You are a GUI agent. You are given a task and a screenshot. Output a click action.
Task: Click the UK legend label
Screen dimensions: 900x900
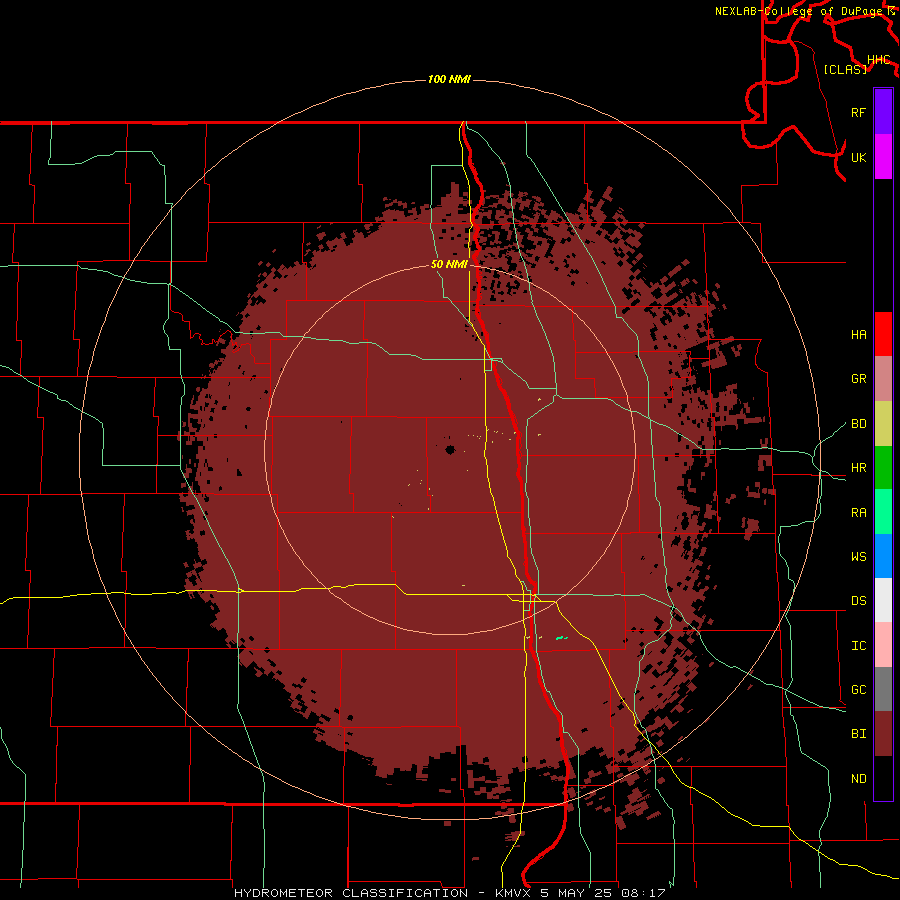pyautogui.click(x=859, y=157)
